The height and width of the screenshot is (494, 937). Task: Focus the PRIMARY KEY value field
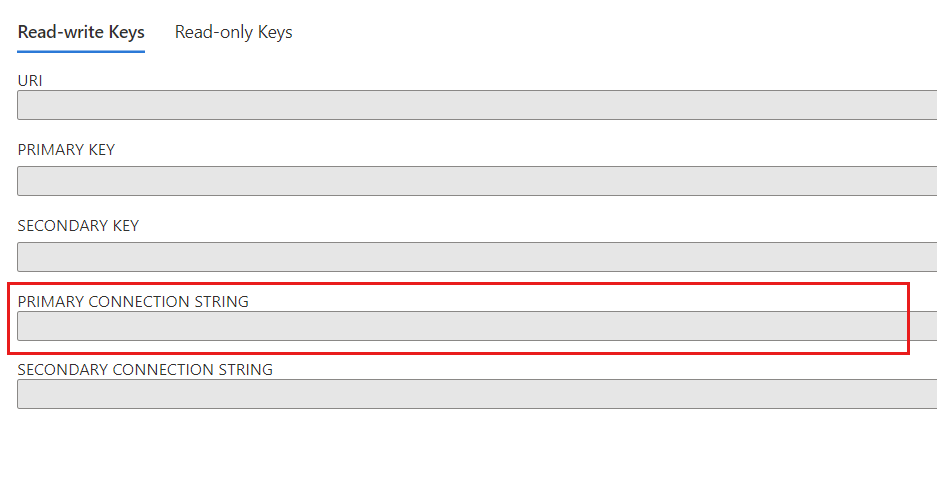coord(477,181)
